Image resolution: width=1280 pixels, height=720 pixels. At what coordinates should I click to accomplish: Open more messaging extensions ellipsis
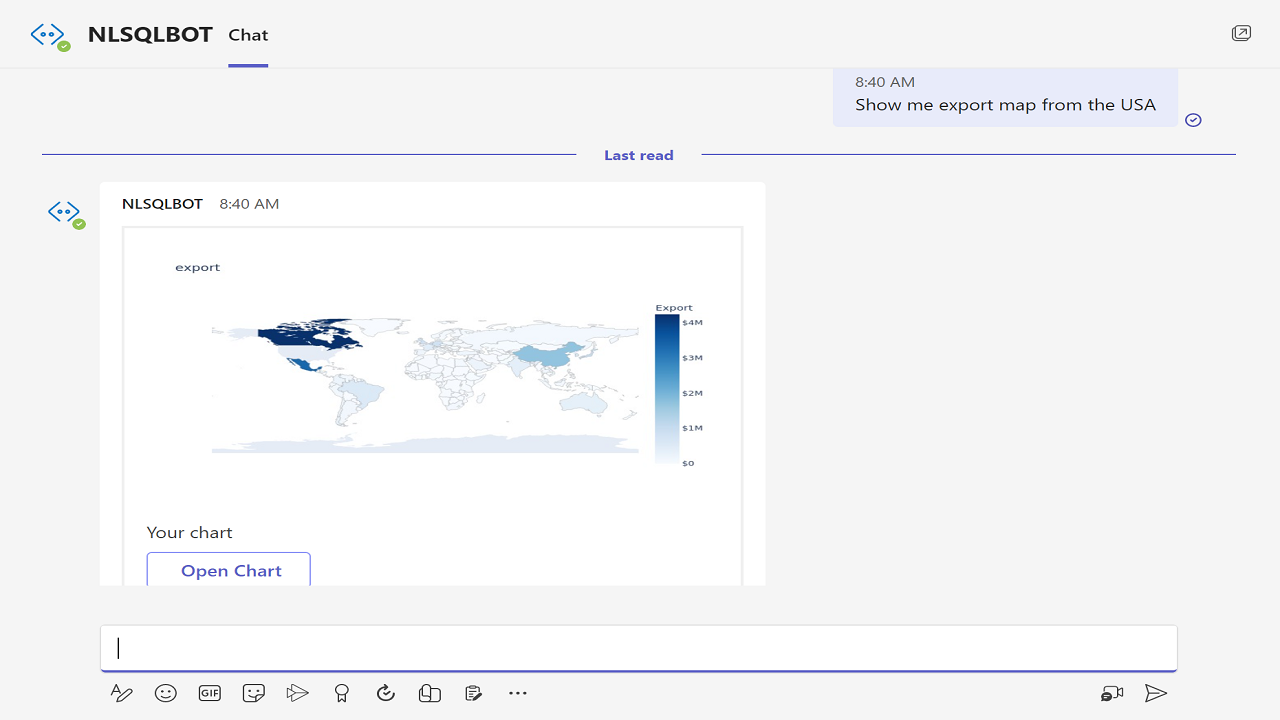tap(517, 692)
